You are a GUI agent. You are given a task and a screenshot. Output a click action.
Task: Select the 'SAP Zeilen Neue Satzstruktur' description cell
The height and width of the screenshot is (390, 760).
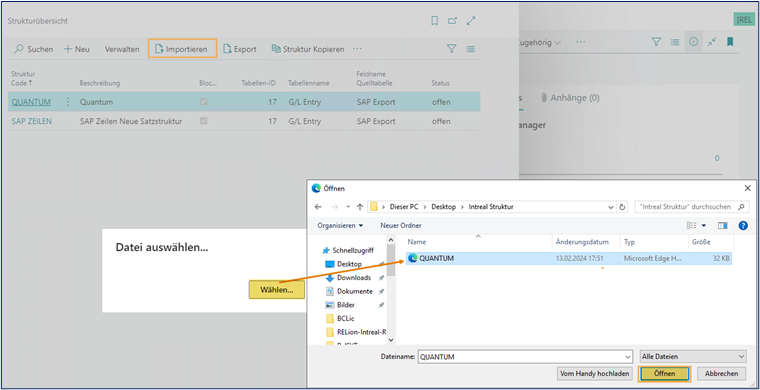click(x=131, y=121)
